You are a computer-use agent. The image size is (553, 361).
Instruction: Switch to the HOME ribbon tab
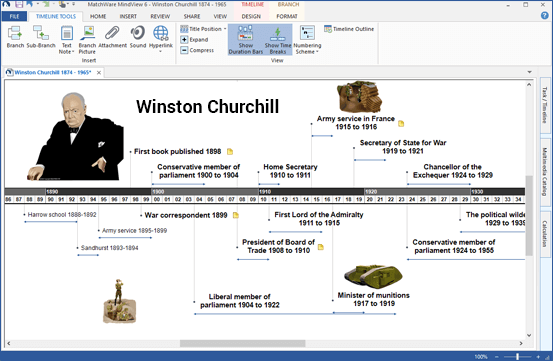[98, 16]
